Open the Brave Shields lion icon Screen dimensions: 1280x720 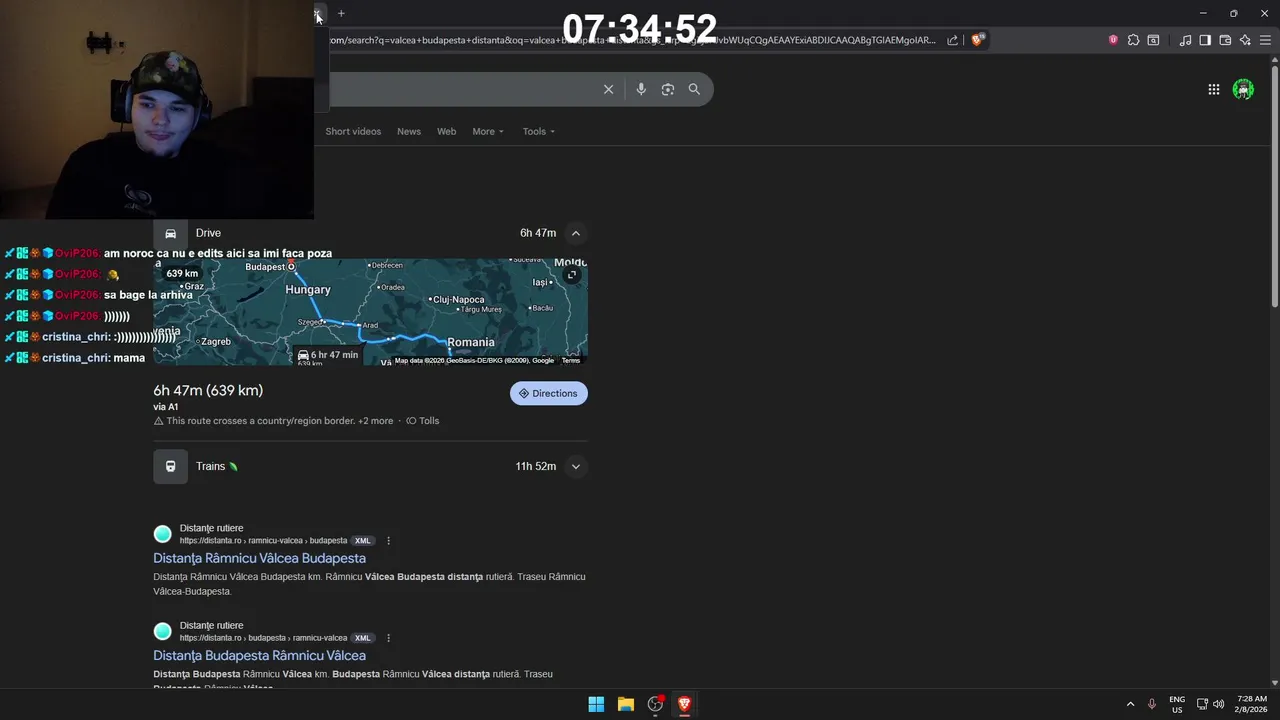(977, 40)
